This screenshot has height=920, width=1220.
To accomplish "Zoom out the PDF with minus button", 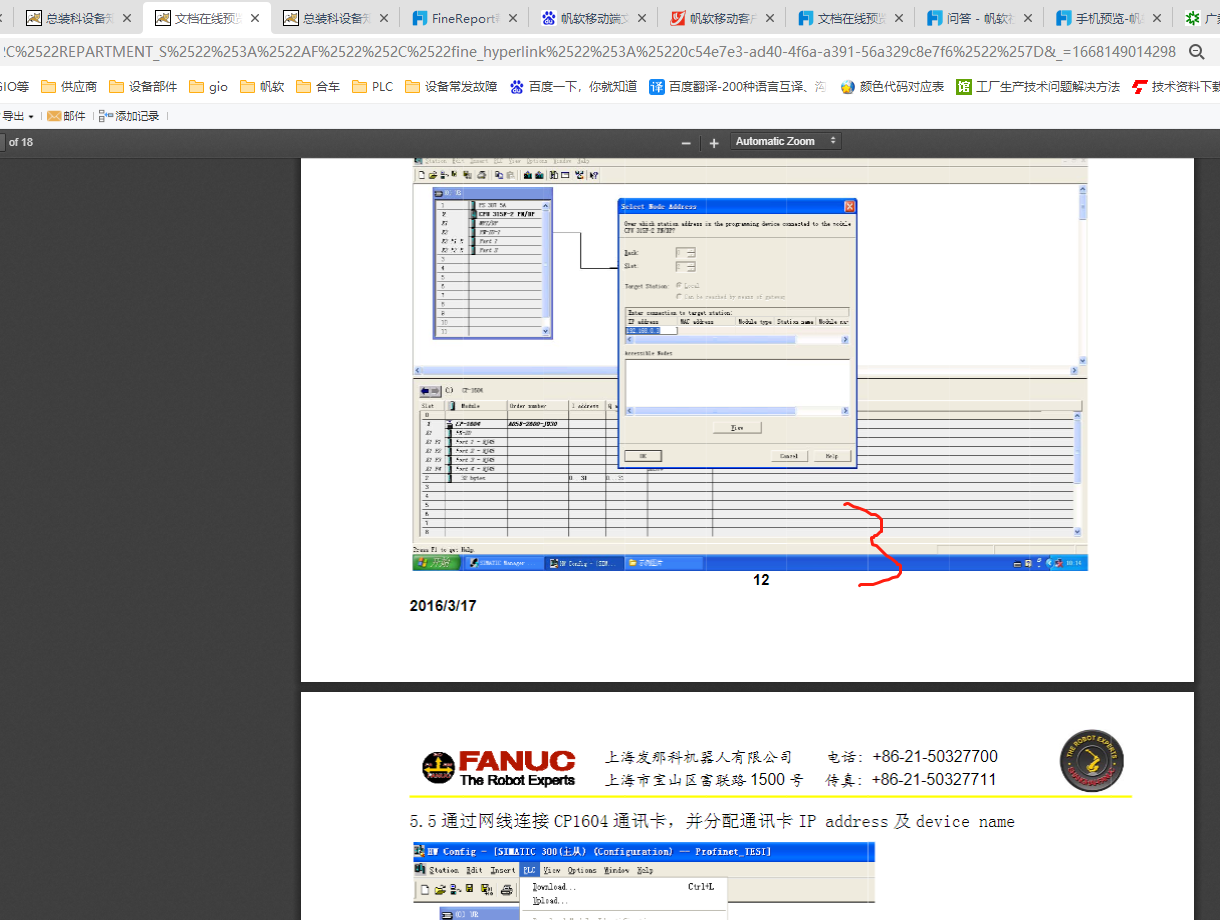I will [686, 143].
